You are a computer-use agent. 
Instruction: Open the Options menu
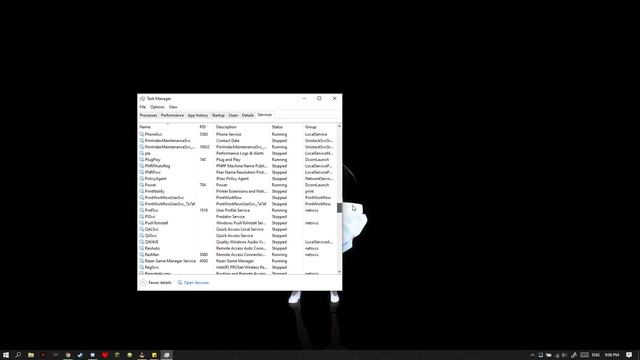[157, 107]
